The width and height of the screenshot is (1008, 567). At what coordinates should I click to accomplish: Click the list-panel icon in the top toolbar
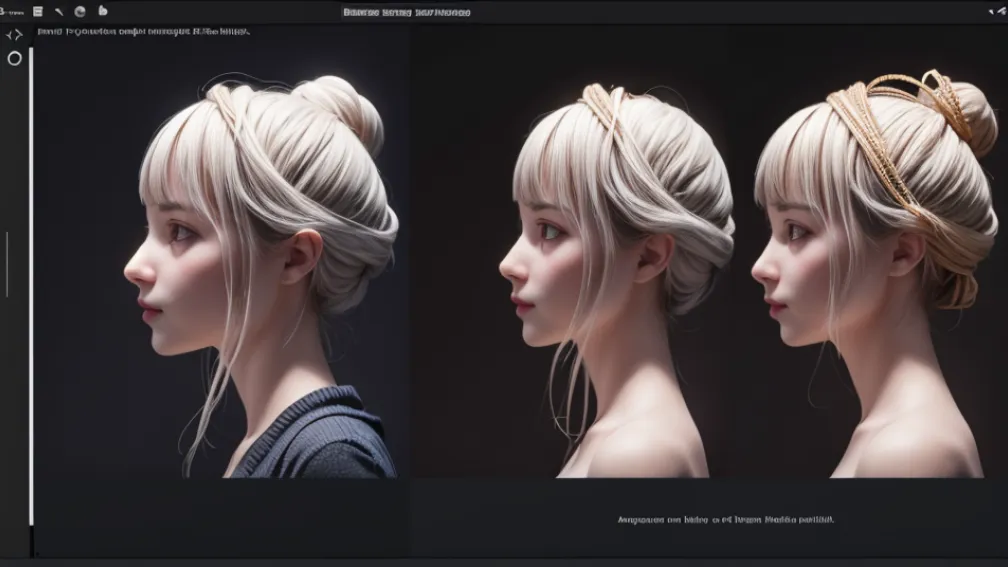[x=38, y=12]
